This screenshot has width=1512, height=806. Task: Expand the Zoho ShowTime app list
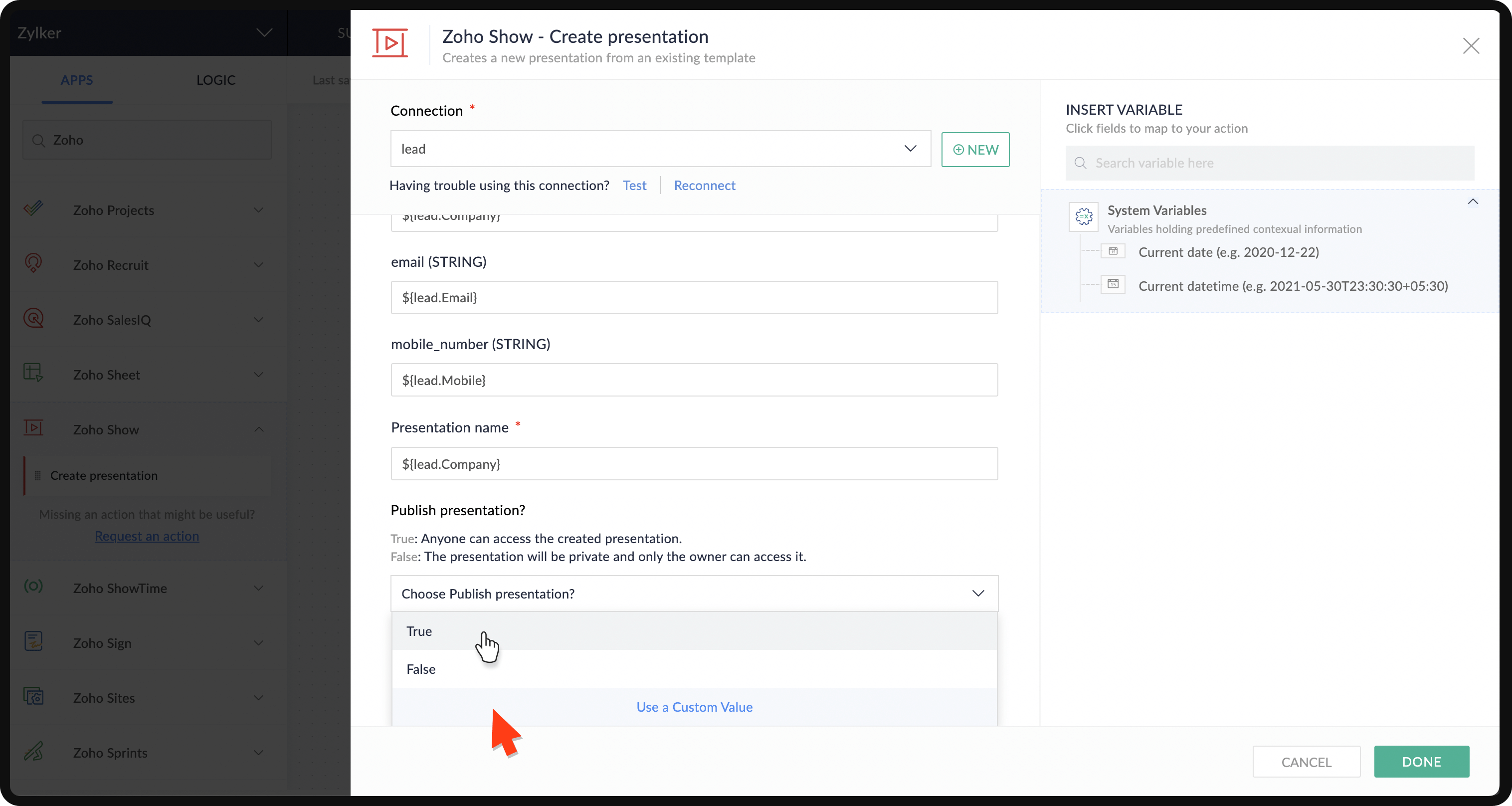coord(258,588)
